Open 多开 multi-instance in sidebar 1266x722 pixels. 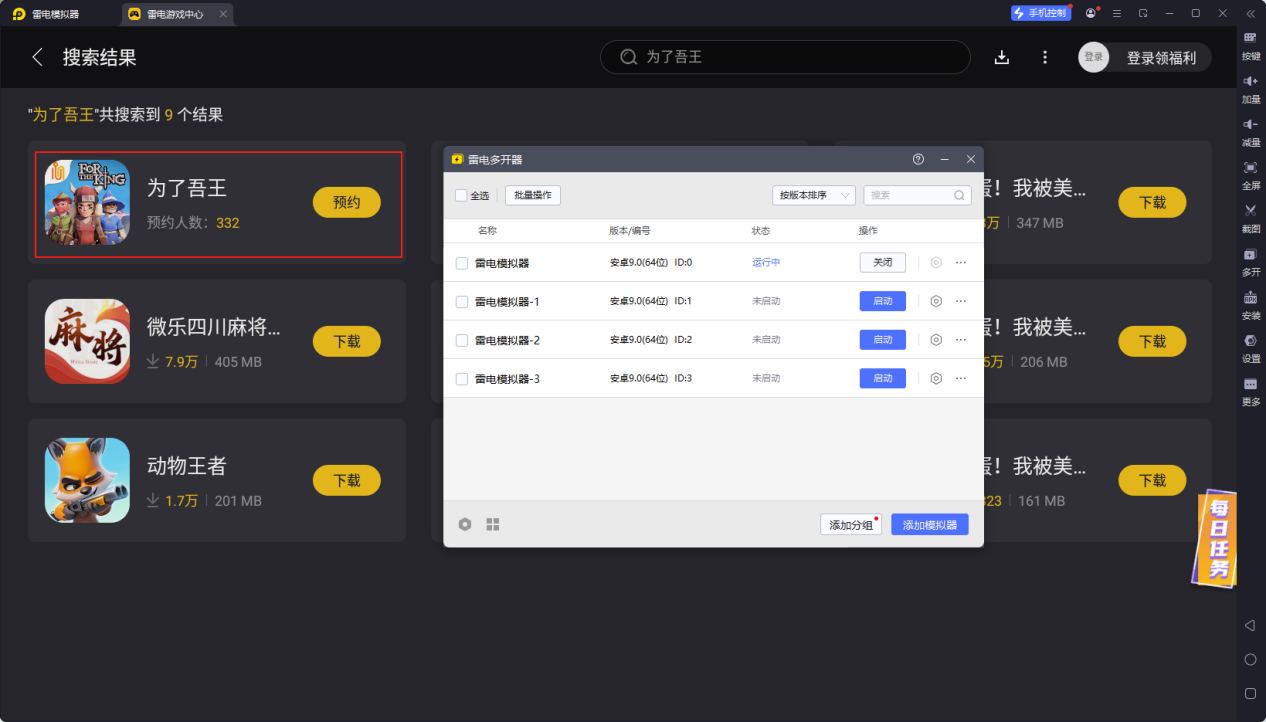[1251, 262]
